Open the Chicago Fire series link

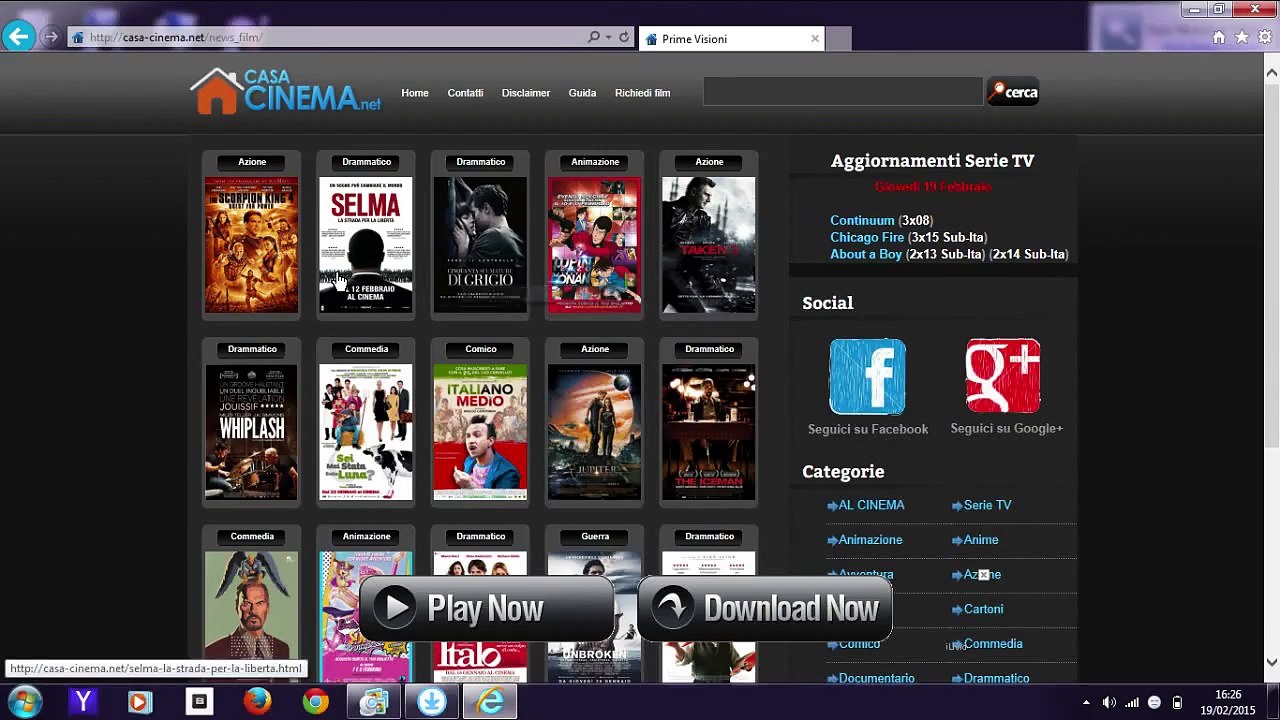tap(867, 237)
